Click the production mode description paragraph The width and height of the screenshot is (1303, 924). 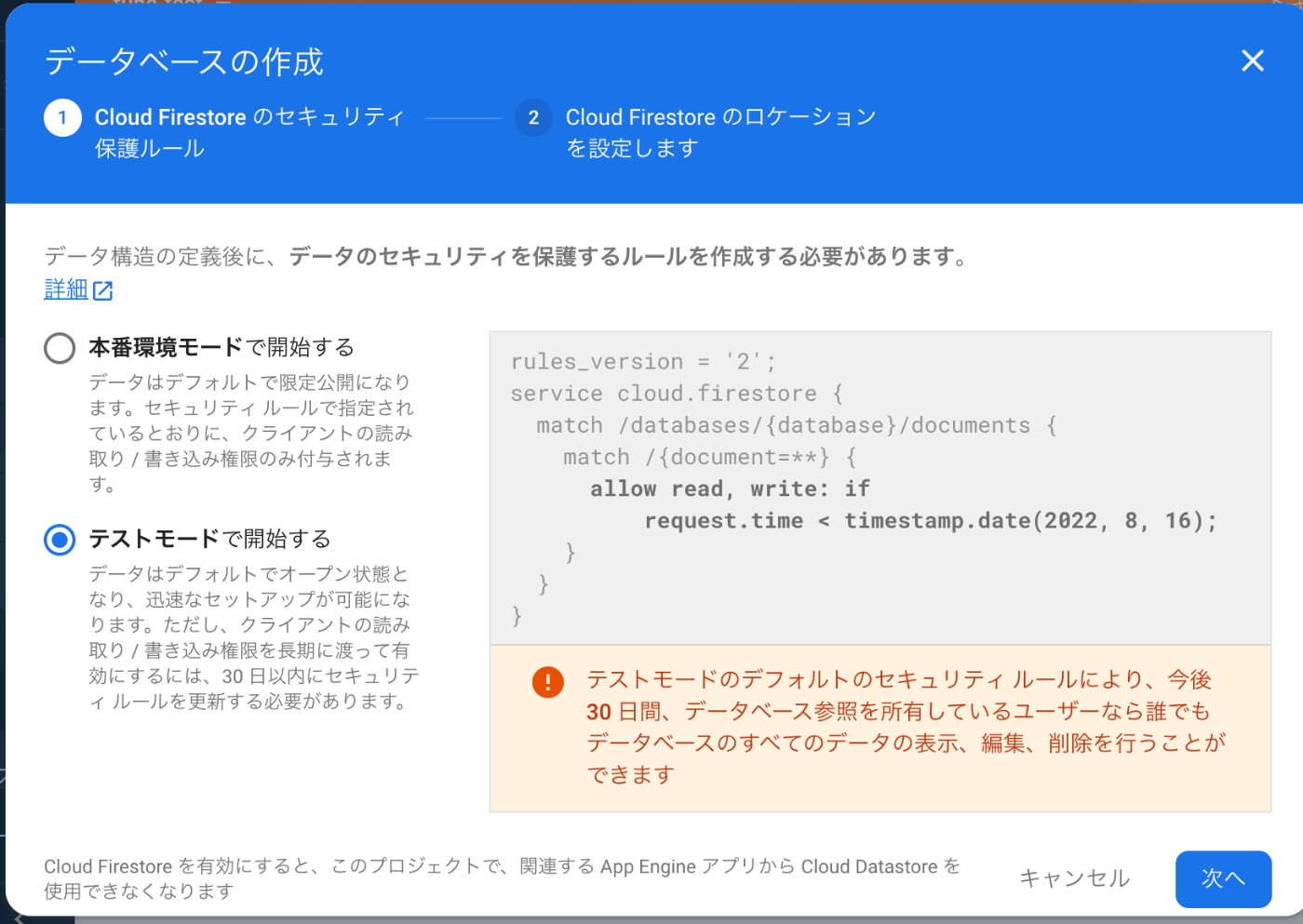251,433
